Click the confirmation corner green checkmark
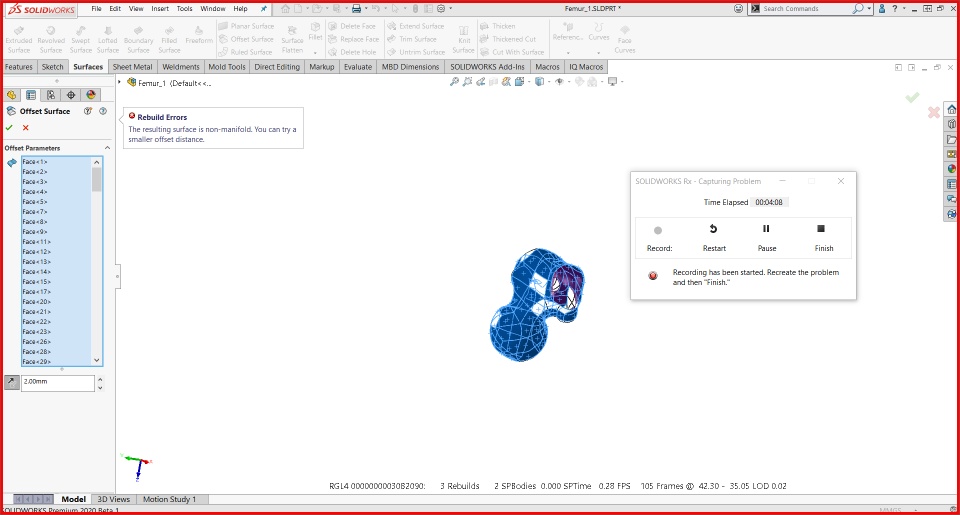The width and height of the screenshot is (960, 515). pyautogui.click(x=912, y=97)
